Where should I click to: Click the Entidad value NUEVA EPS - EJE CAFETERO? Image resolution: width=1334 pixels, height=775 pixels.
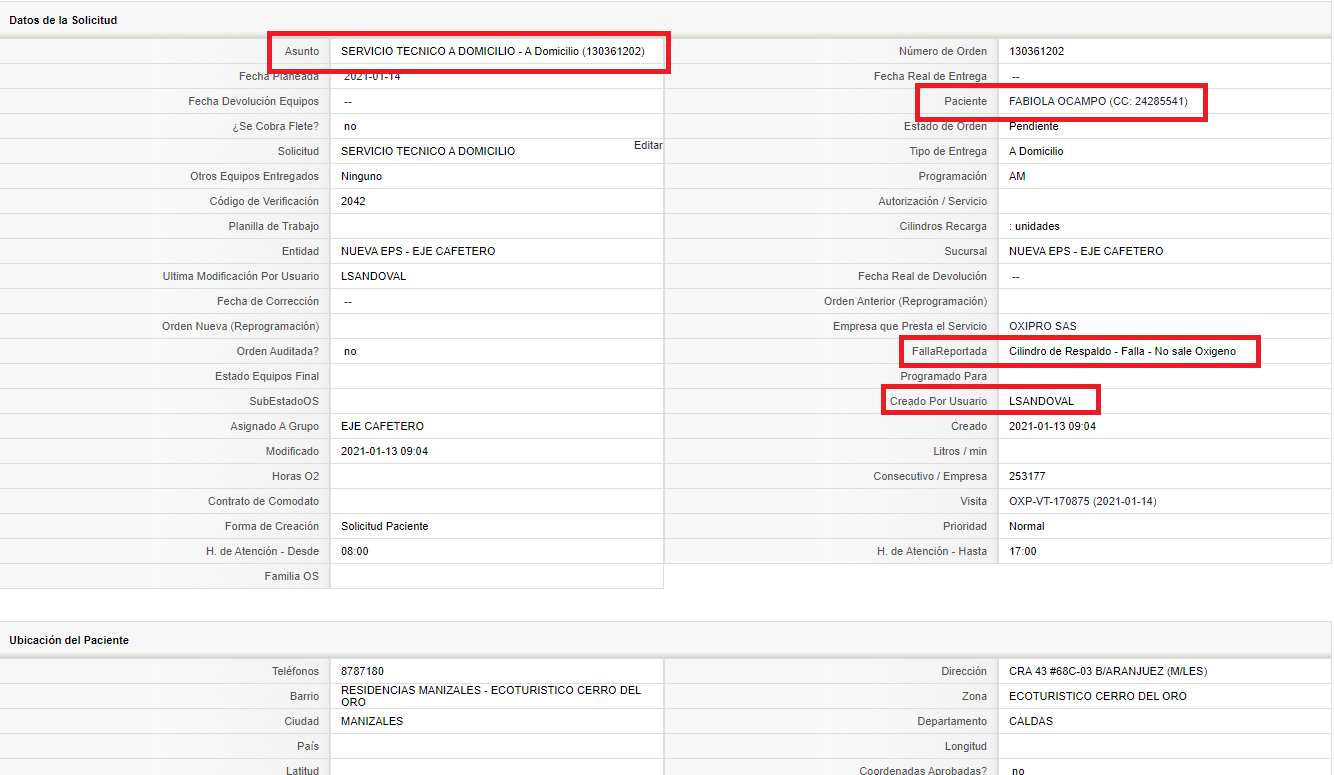tap(418, 251)
